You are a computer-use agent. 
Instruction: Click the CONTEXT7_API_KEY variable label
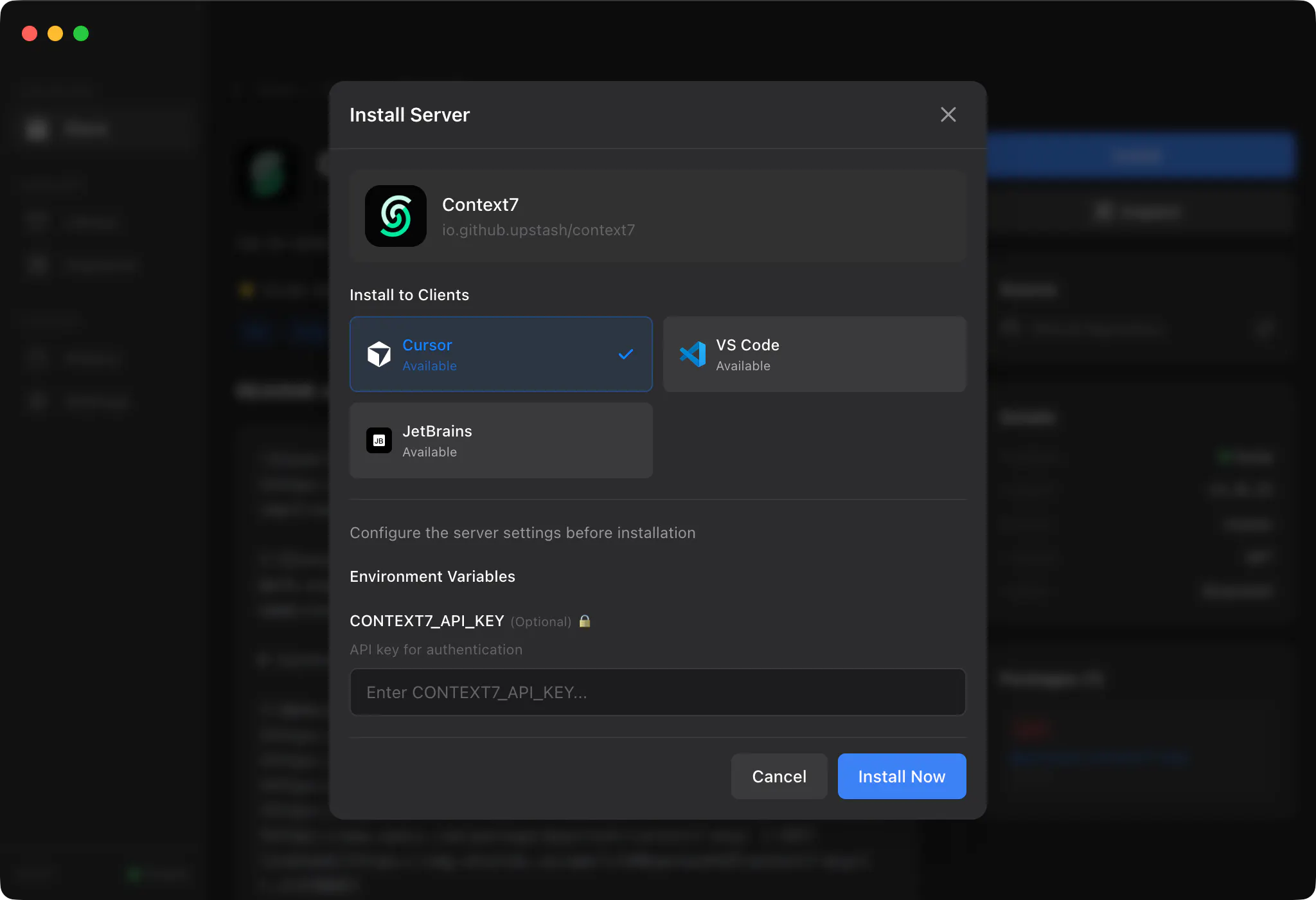(427, 621)
